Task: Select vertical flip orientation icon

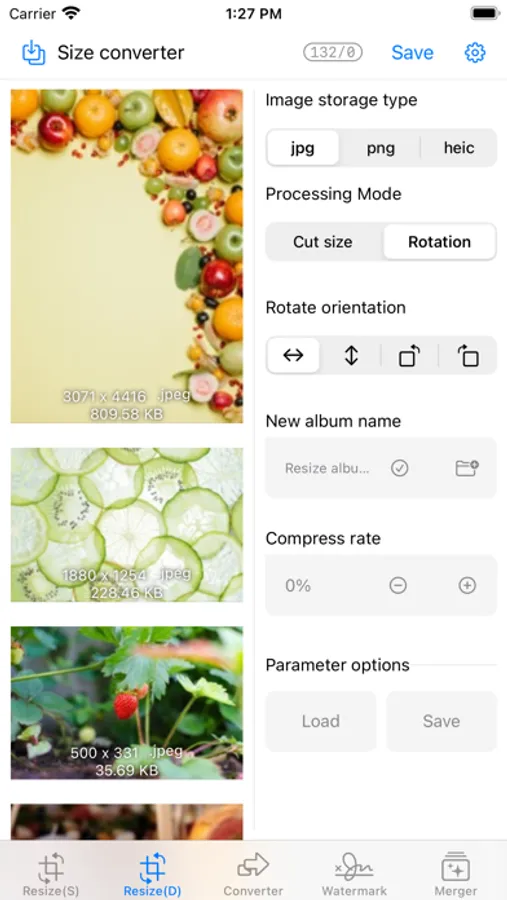Action: tap(351, 355)
